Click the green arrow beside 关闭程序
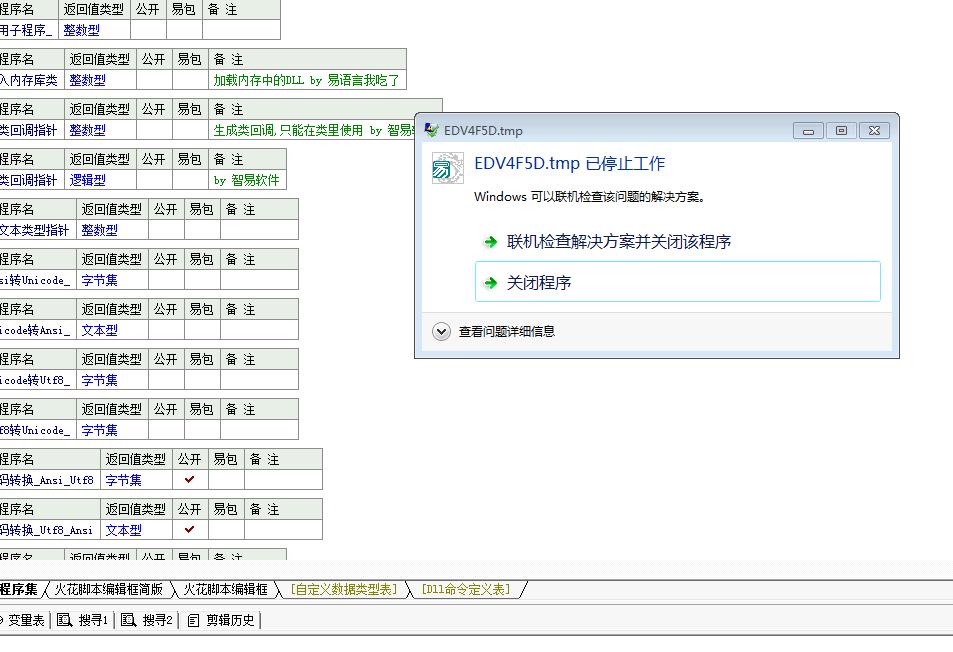The width and height of the screenshot is (953, 652). tap(490, 283)
